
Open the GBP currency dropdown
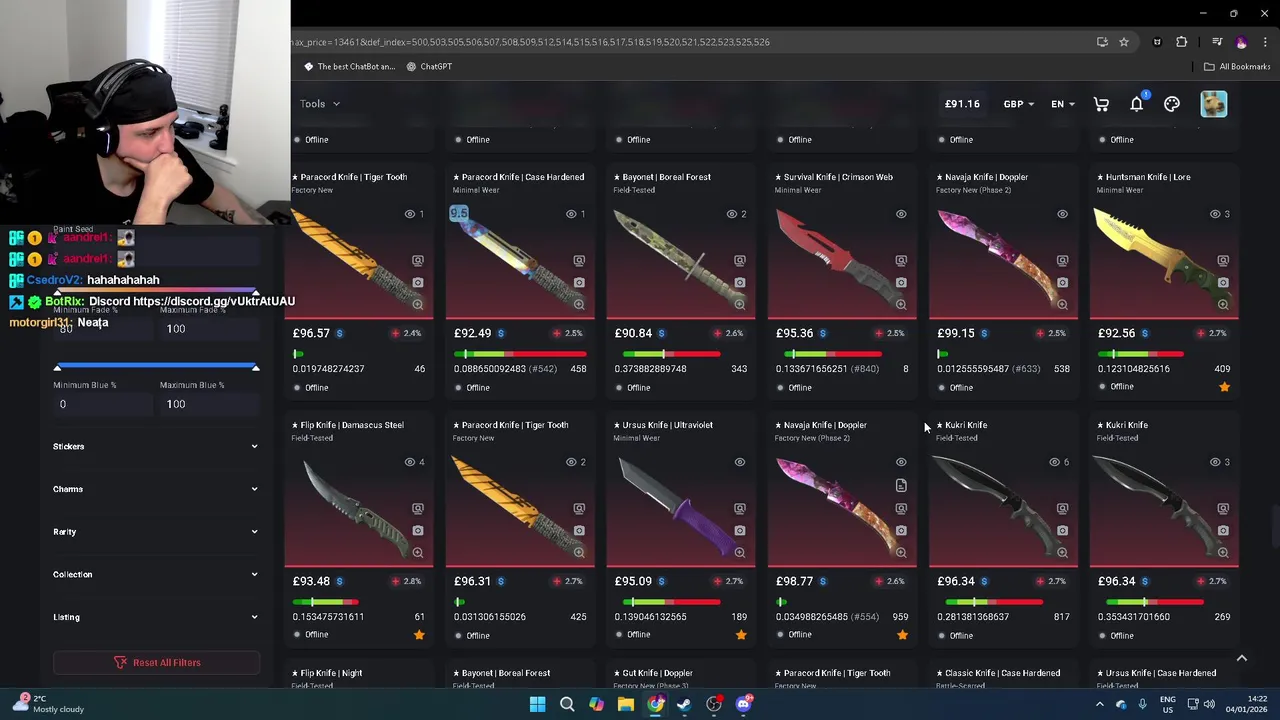1019,104
